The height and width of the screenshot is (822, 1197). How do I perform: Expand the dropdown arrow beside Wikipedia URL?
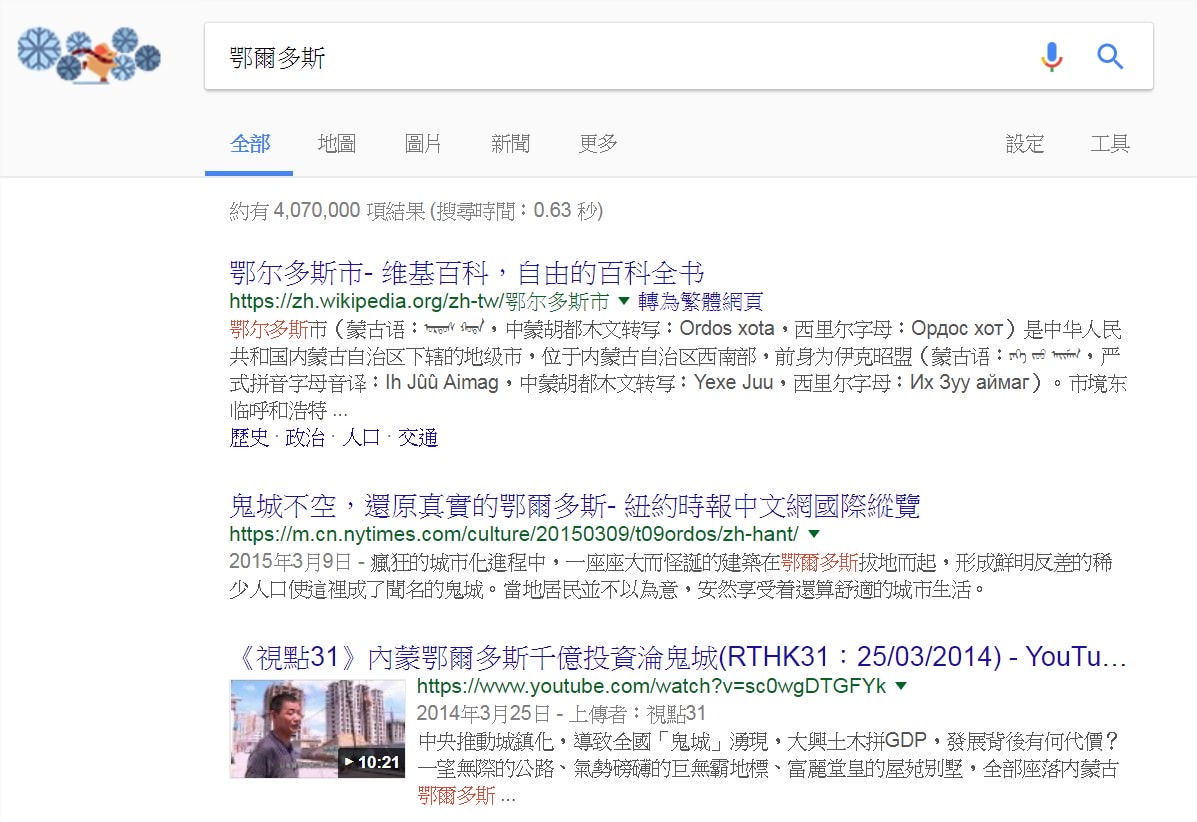[624, 301]
